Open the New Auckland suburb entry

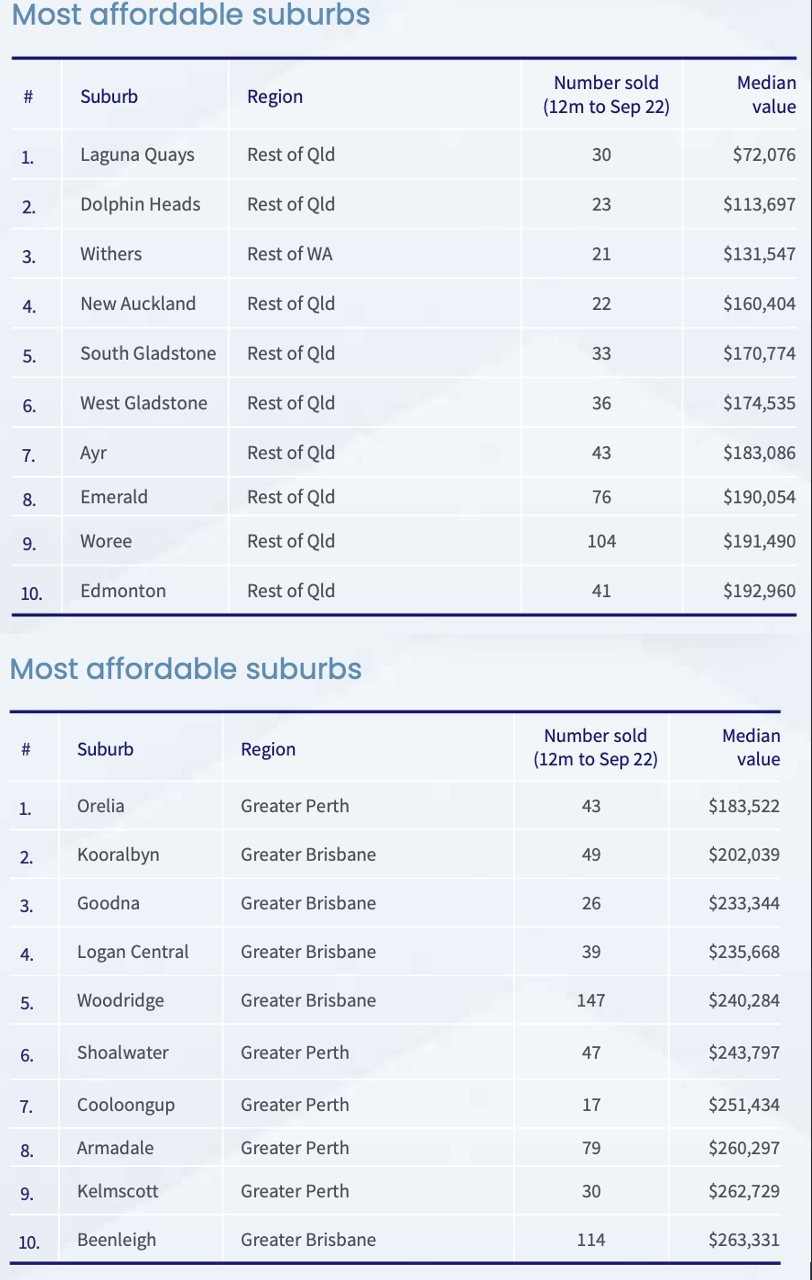pyautogui.click(x=138, y=304)
